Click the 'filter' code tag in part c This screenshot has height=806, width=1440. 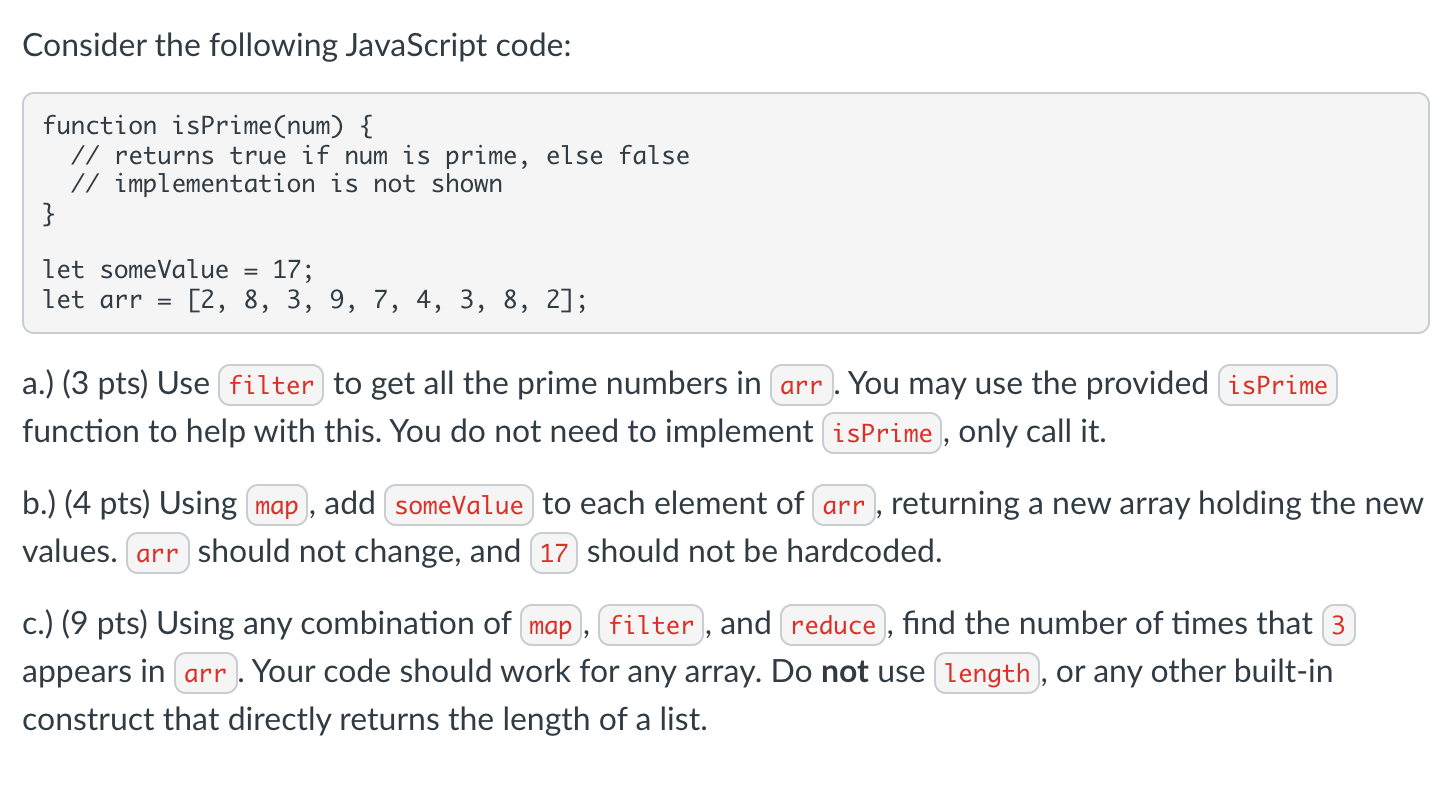(651, 626)
